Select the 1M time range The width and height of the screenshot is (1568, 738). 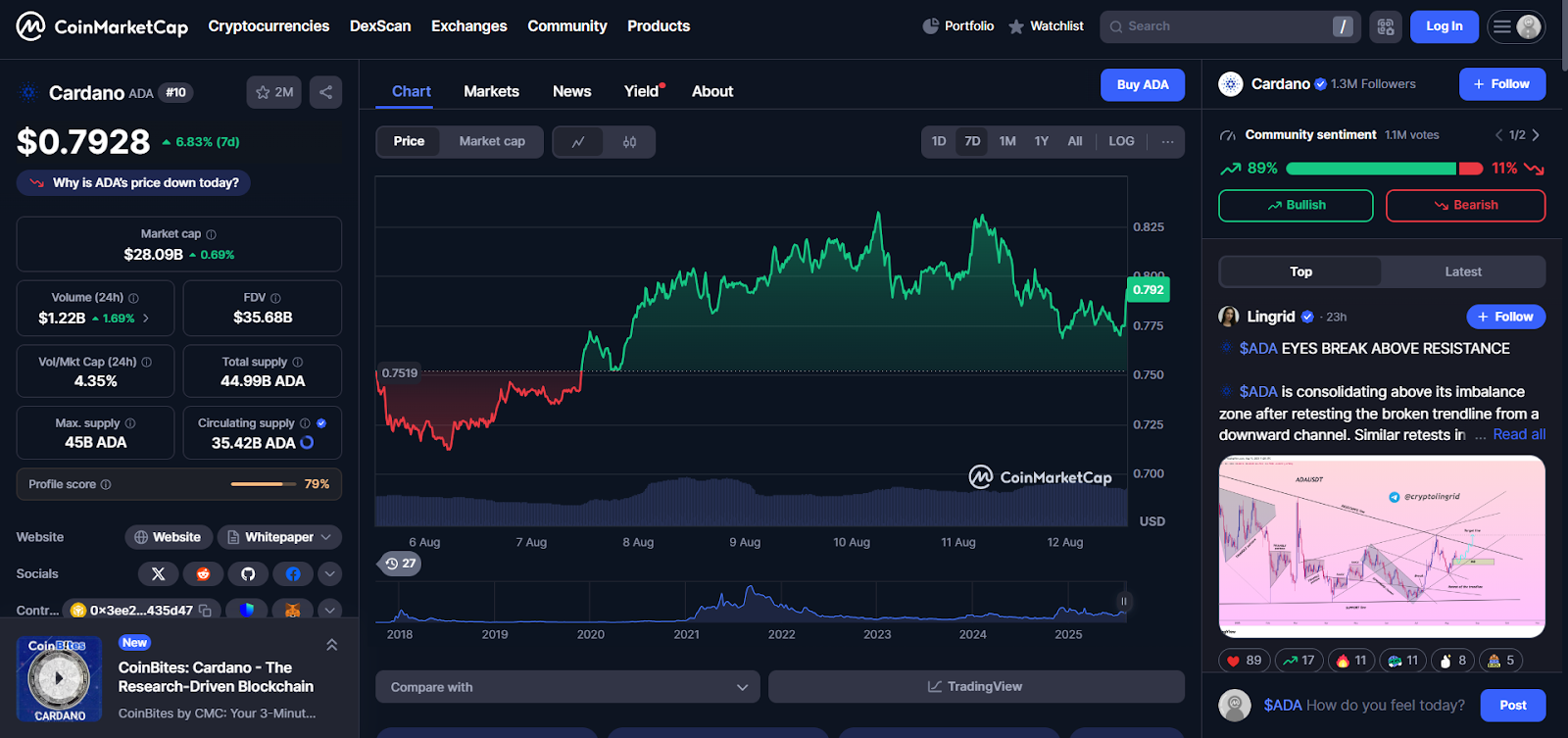pyautogui.click(x=1007, y=141)
